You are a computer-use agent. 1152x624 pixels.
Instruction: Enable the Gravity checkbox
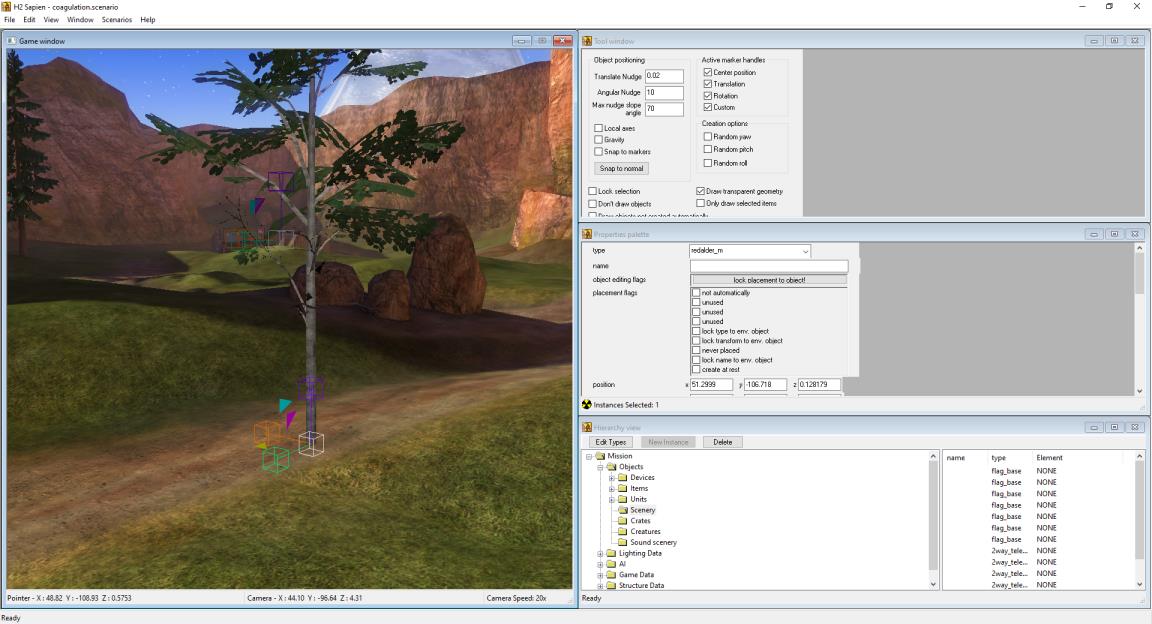tap(598, 140)
